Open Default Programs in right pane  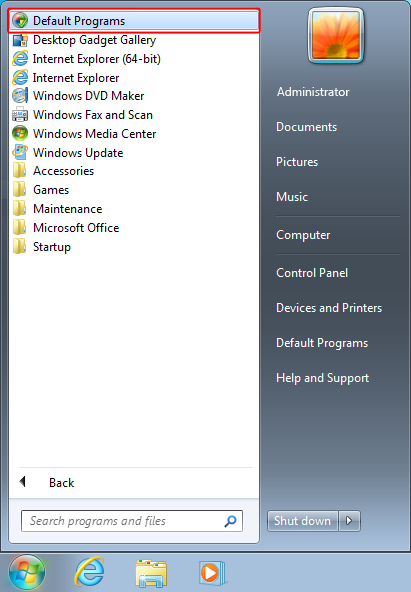(x=322, y=343)
